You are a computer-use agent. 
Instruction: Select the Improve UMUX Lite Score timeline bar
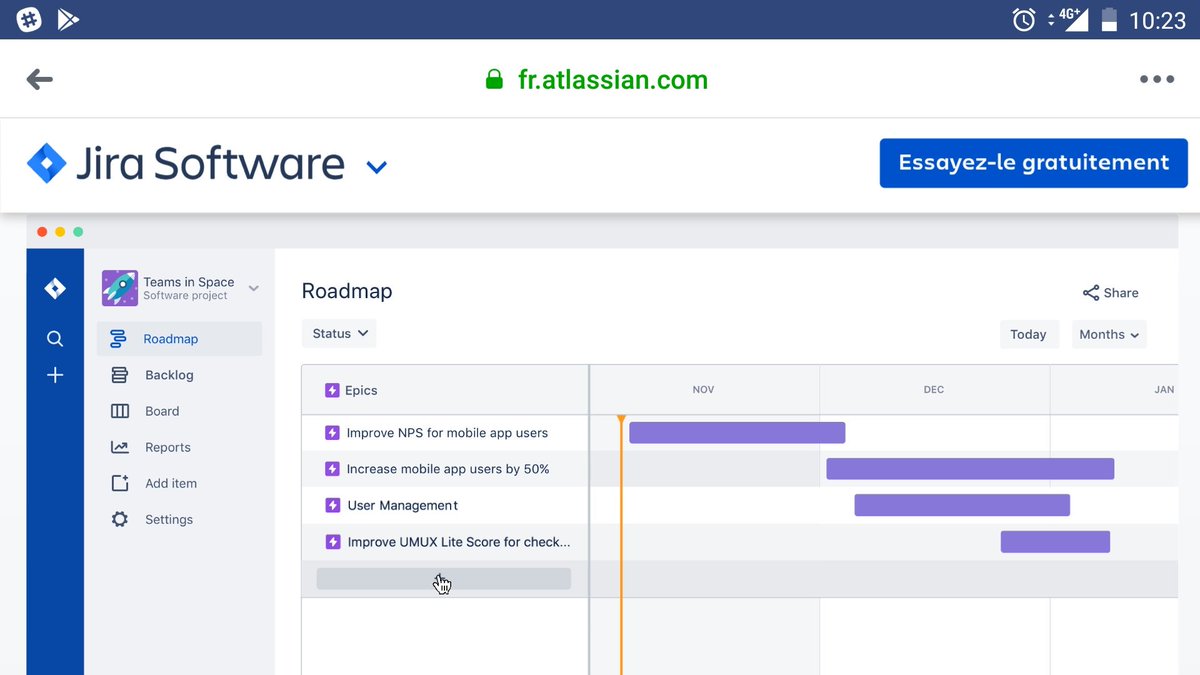(1055, 542)
